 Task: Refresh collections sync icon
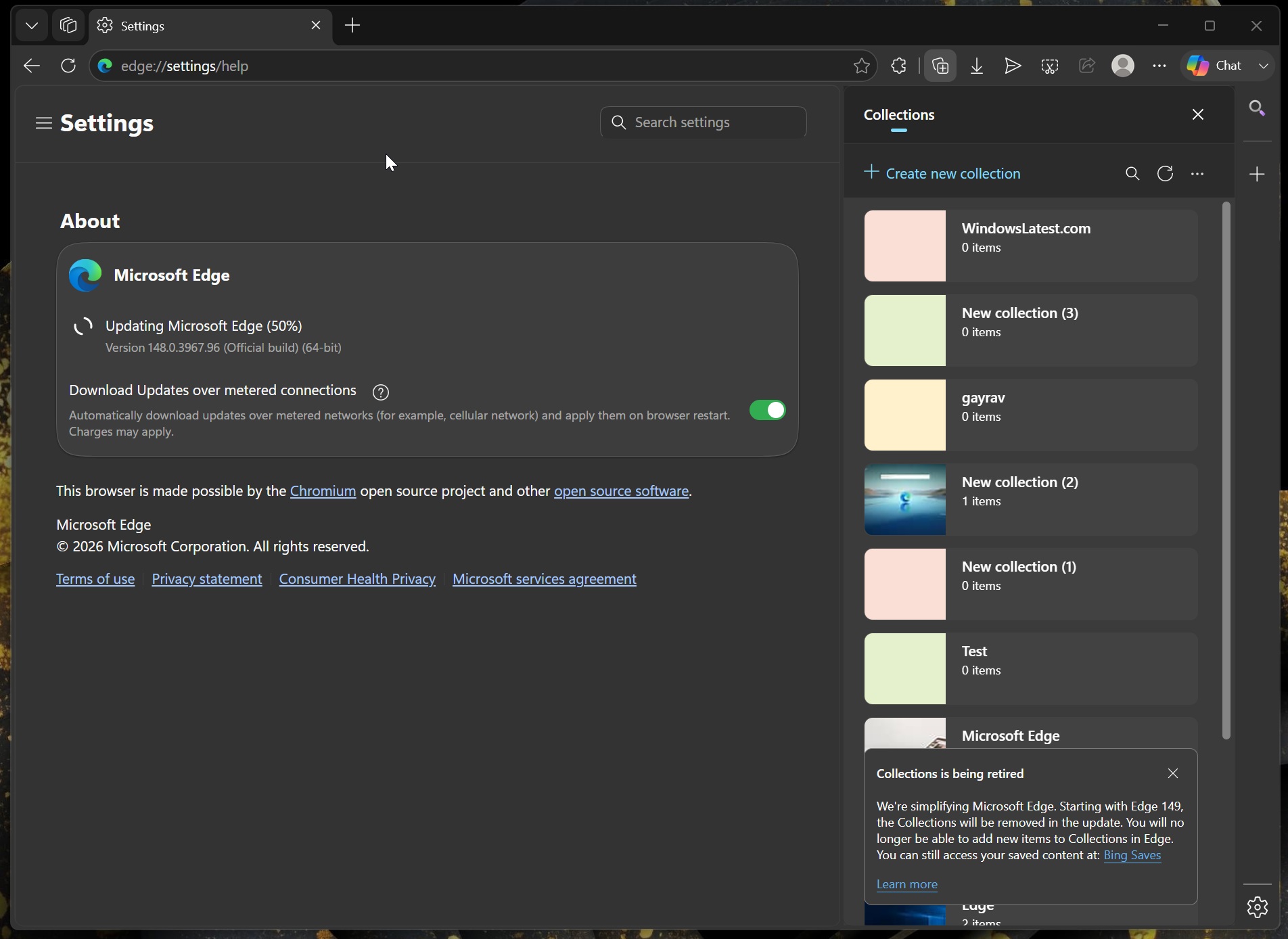coord(1165,175)
